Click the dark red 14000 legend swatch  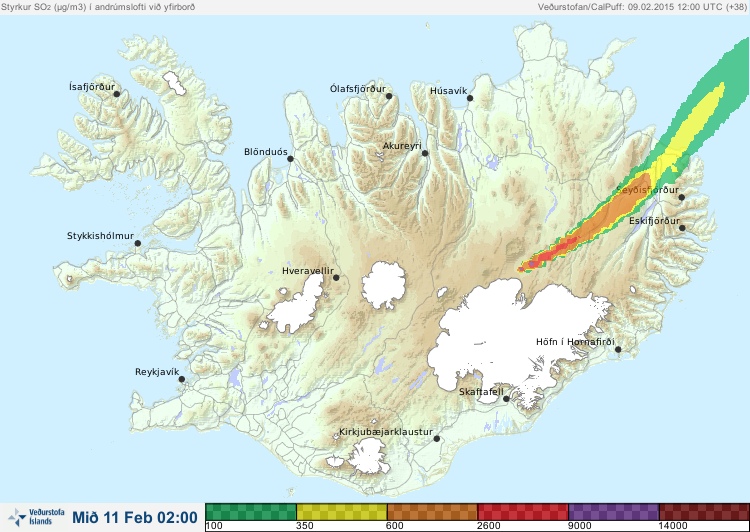[704, 511]
